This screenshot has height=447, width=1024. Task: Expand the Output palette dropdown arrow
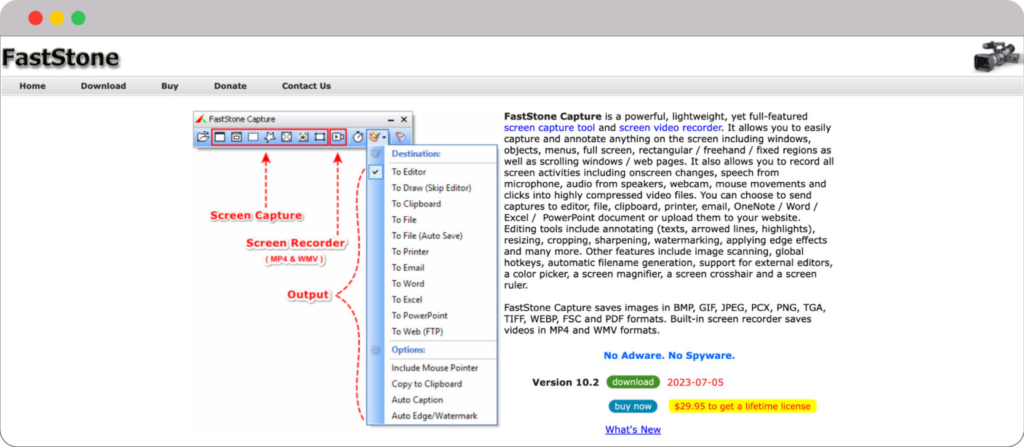coord(384,137)
